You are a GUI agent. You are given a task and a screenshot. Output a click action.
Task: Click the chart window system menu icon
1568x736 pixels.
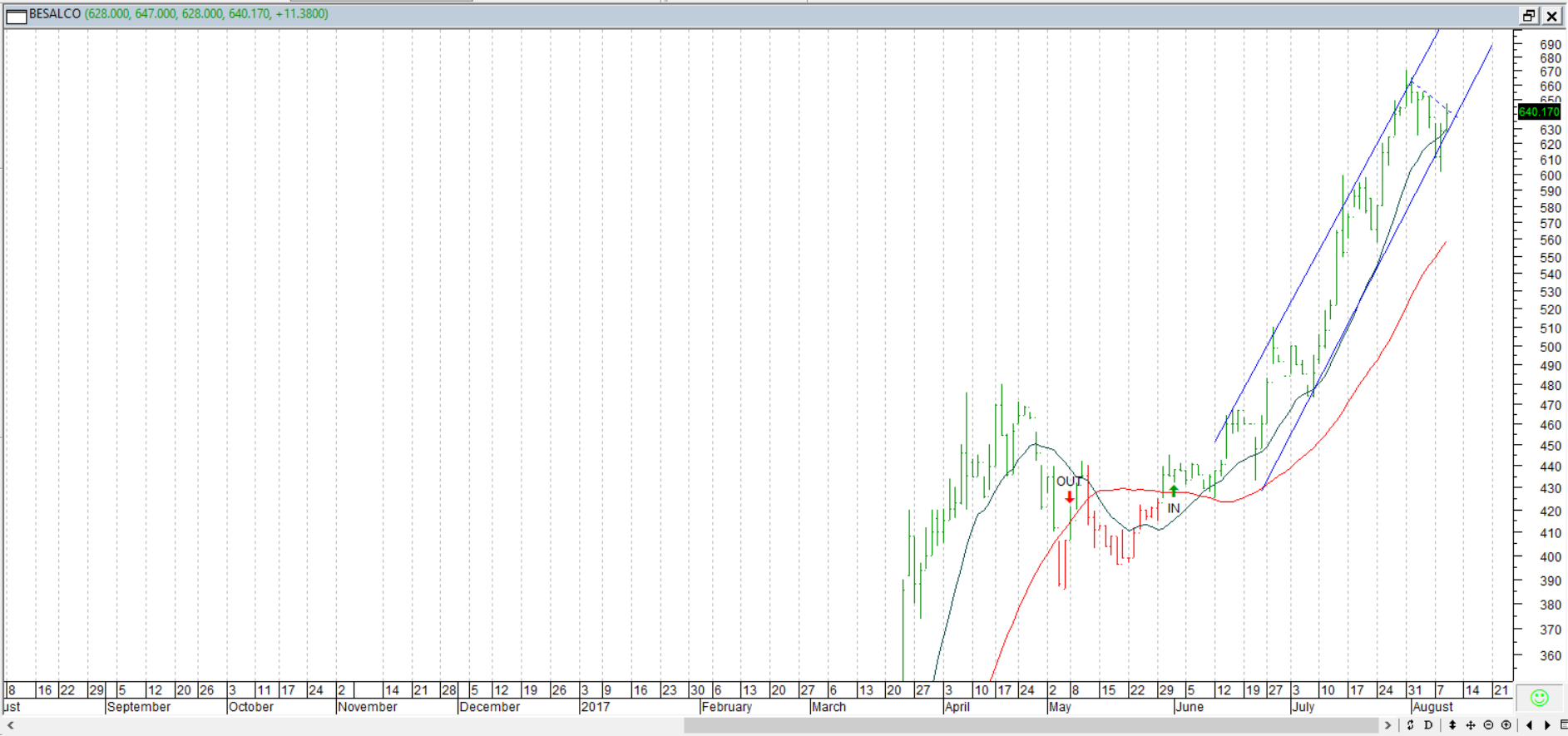[17, 15]
